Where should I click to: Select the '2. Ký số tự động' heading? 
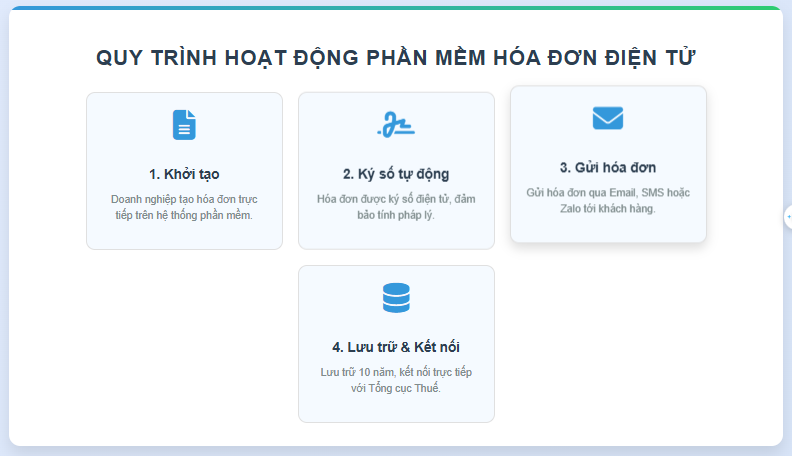click(x=396, y=174)
